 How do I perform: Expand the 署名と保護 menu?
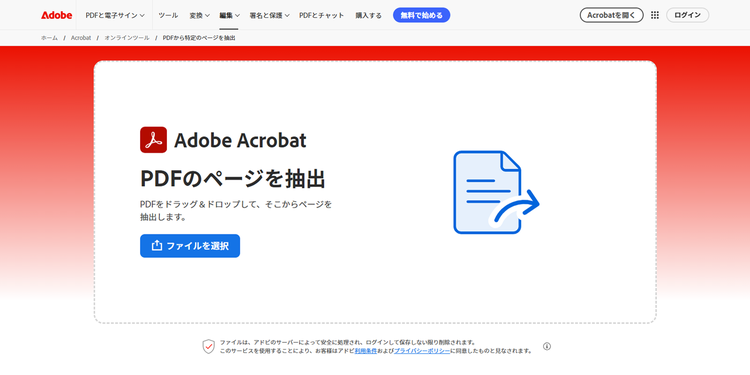pos(269,15)
